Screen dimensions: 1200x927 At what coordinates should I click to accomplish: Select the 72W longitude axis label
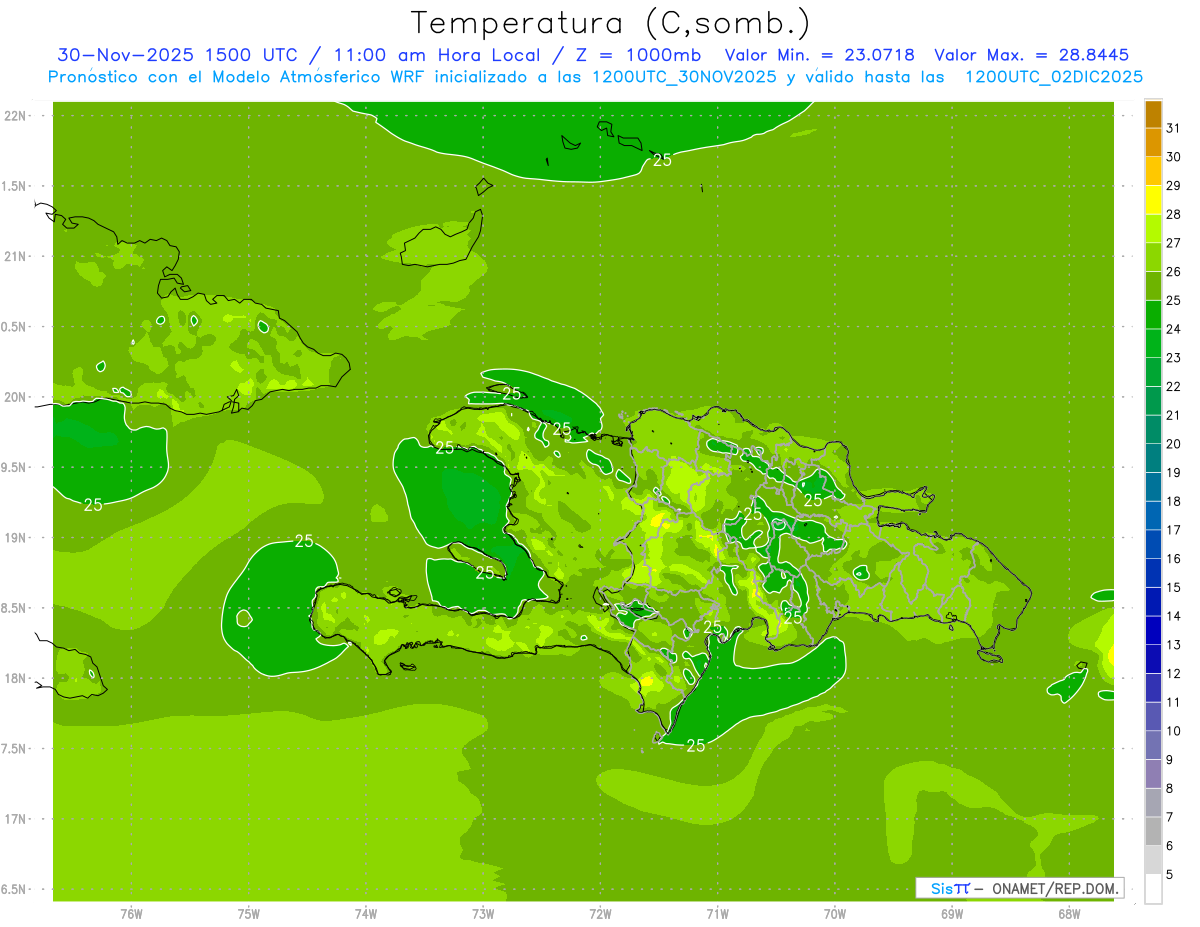point(600,913)
